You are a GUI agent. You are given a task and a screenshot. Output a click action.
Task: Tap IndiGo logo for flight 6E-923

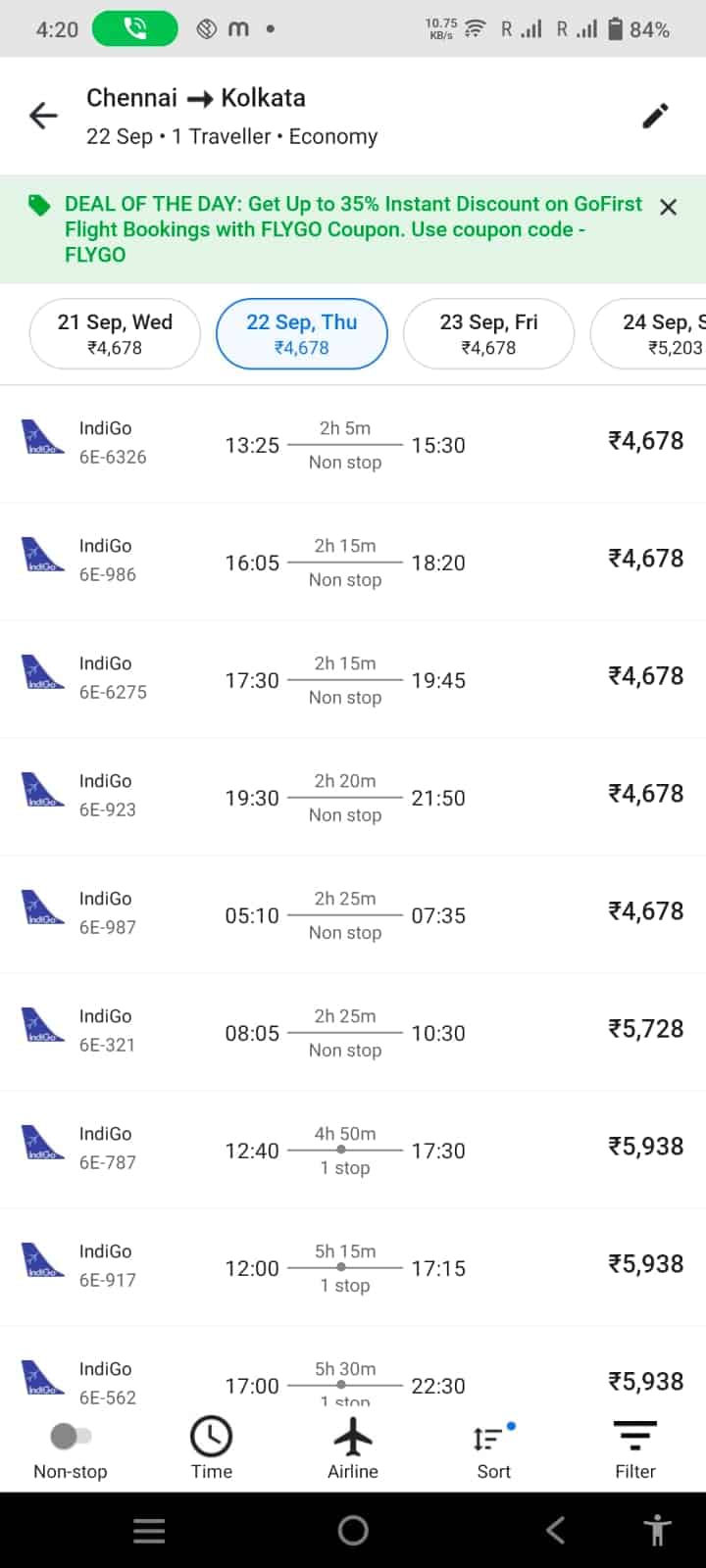[x=42, y=790]
